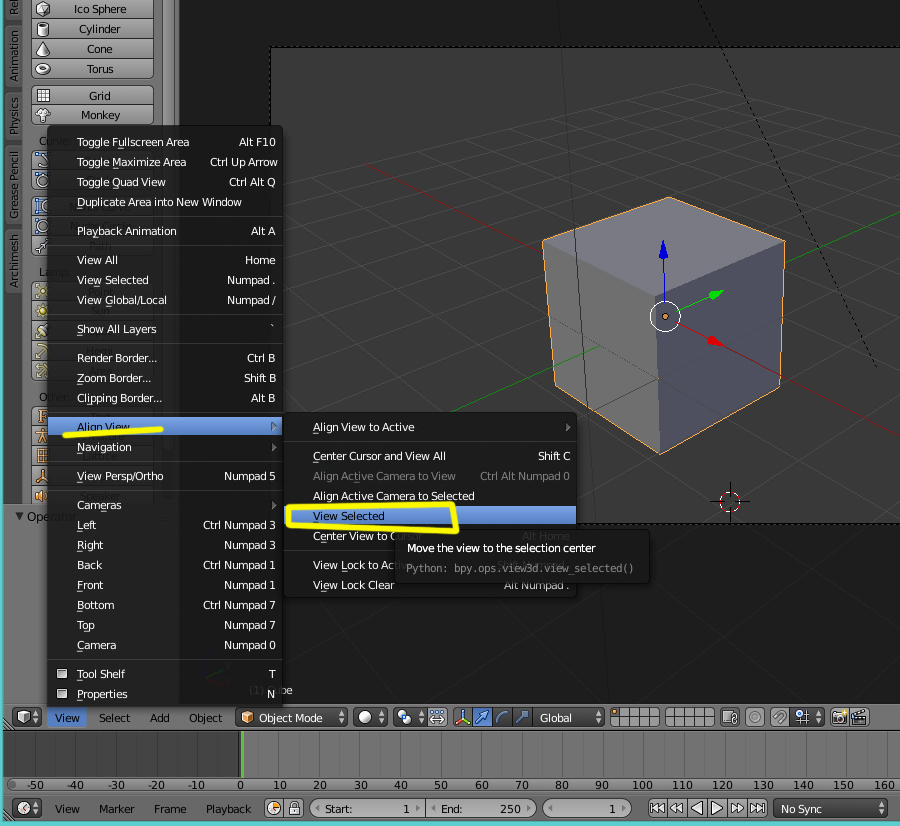Image resolution: width=900 pixels, height=826 pixels.
Task: Click the green current-frame timeline marker
Action: (242, 754)
